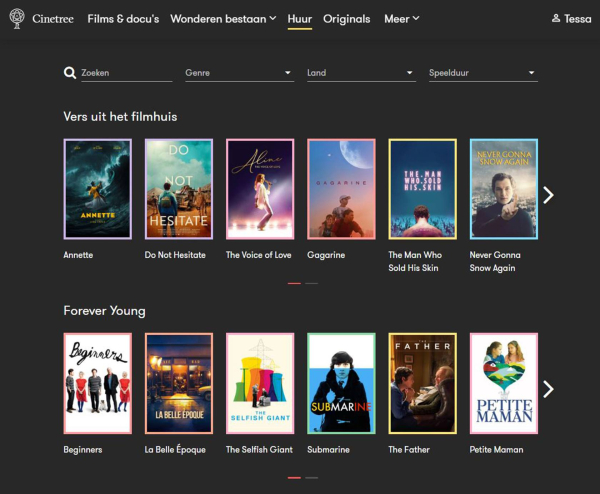600x494 pixels.
Task: Switch to the Originals tab
Action: (x=347, y=19)
